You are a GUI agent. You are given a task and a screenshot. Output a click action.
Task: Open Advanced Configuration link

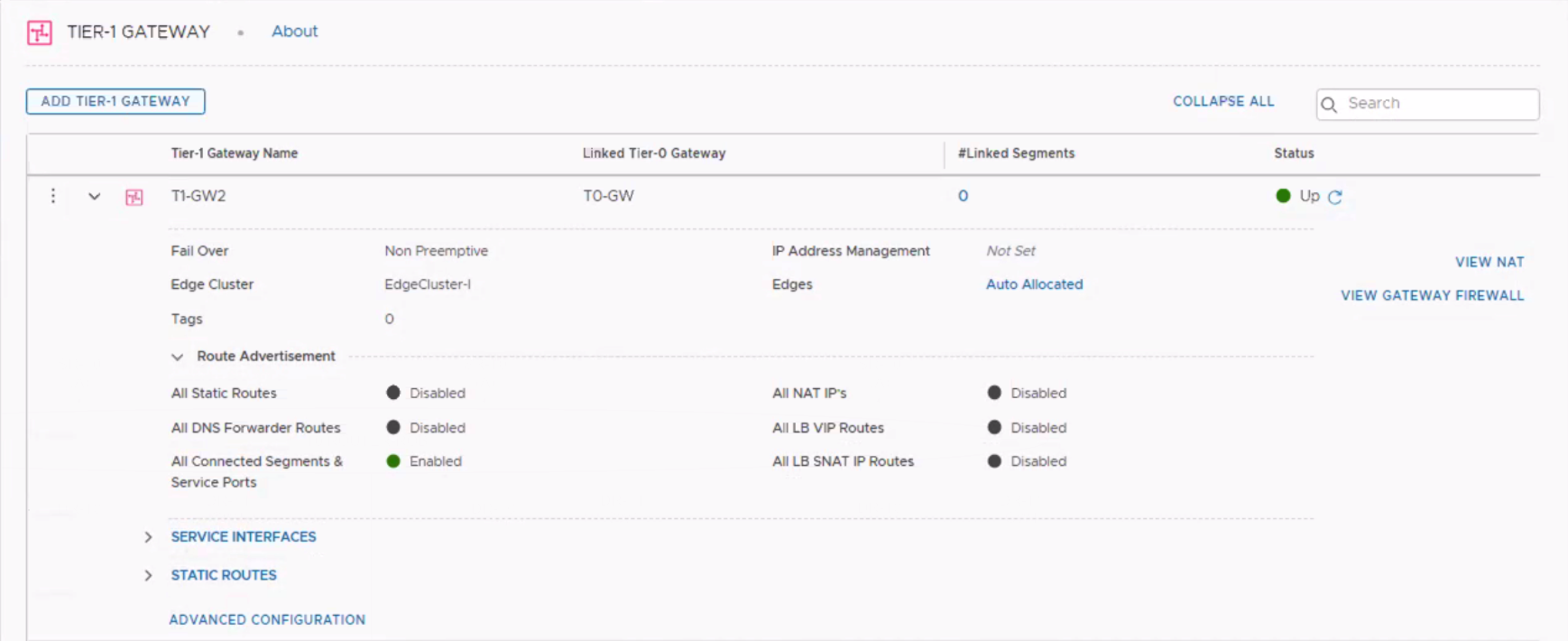click(267, 619)
